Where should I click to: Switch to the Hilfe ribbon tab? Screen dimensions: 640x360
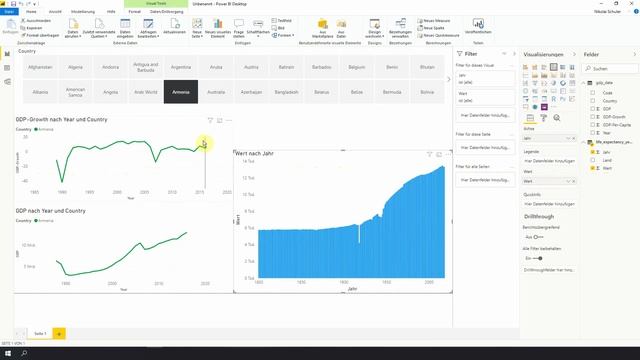pyautogui.click(x=111, y=12)
